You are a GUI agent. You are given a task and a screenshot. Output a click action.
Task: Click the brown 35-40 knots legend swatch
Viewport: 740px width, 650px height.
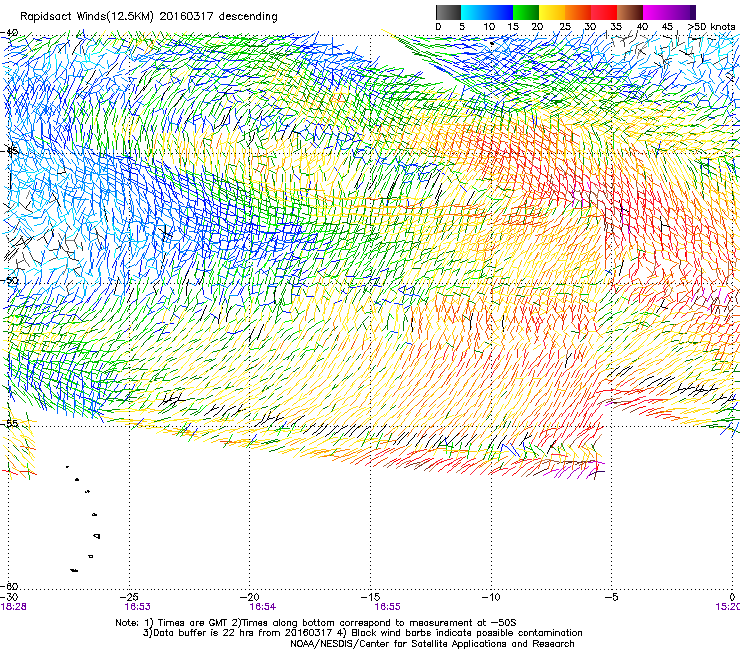630,12
